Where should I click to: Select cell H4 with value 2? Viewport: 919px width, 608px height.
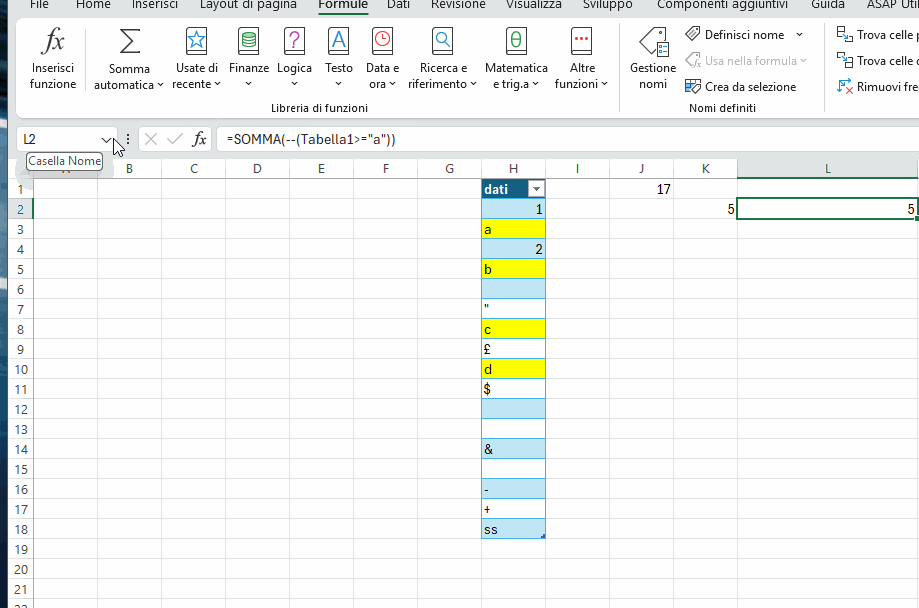click(513, 249)
